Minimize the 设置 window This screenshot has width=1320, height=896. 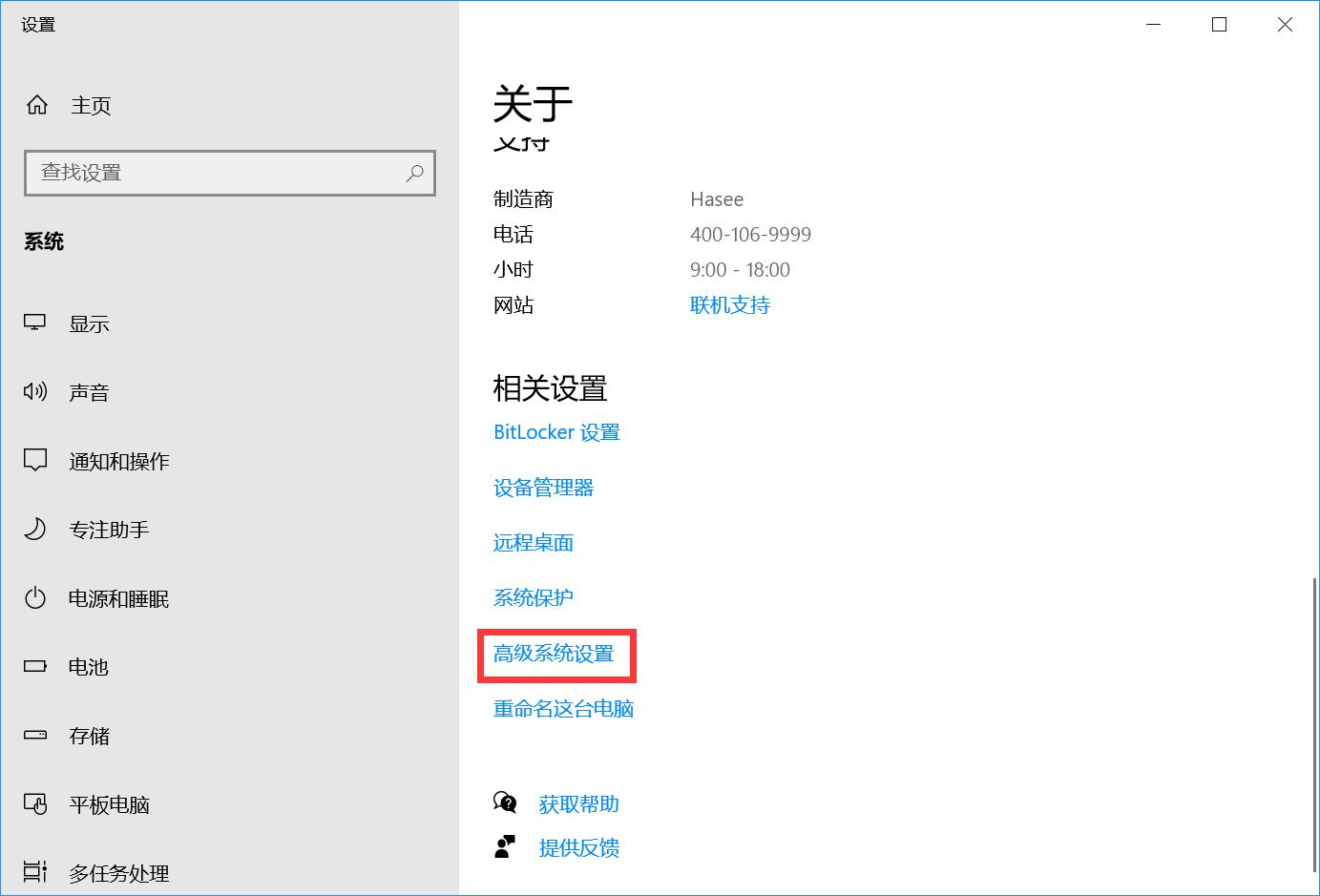click(1153, 25)
